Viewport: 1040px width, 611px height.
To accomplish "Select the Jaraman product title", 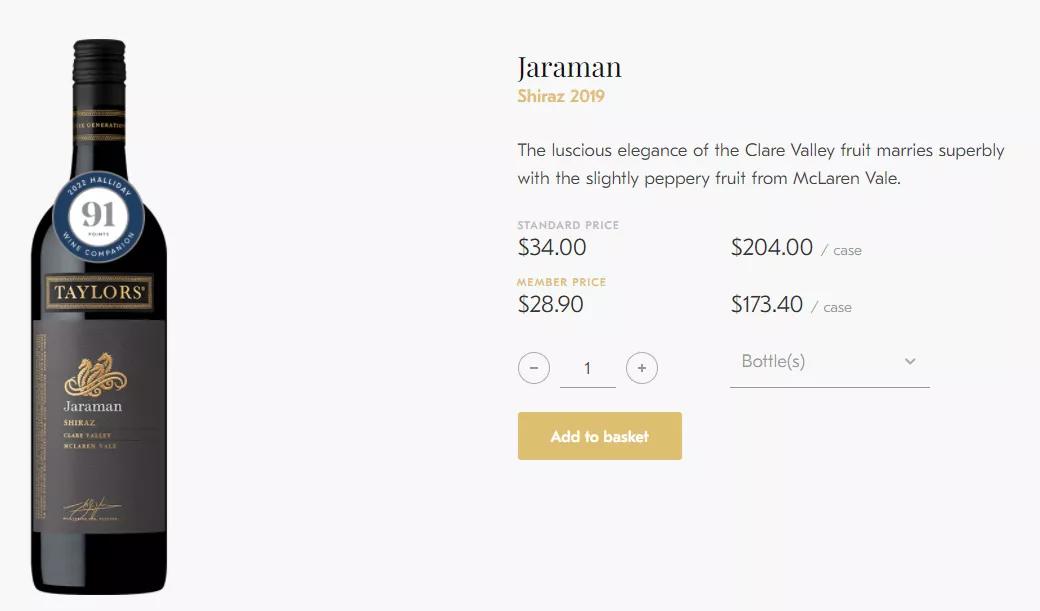I will (x=569, y=68).
